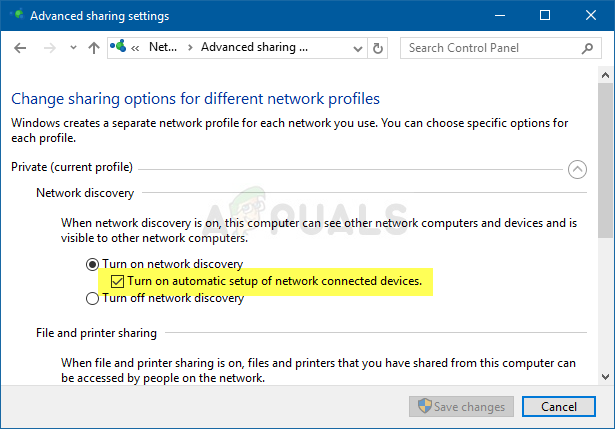Viewport: 615px width, 429px height.
Task: Click the network icon in address bar
Action: (x=121, y=47)
